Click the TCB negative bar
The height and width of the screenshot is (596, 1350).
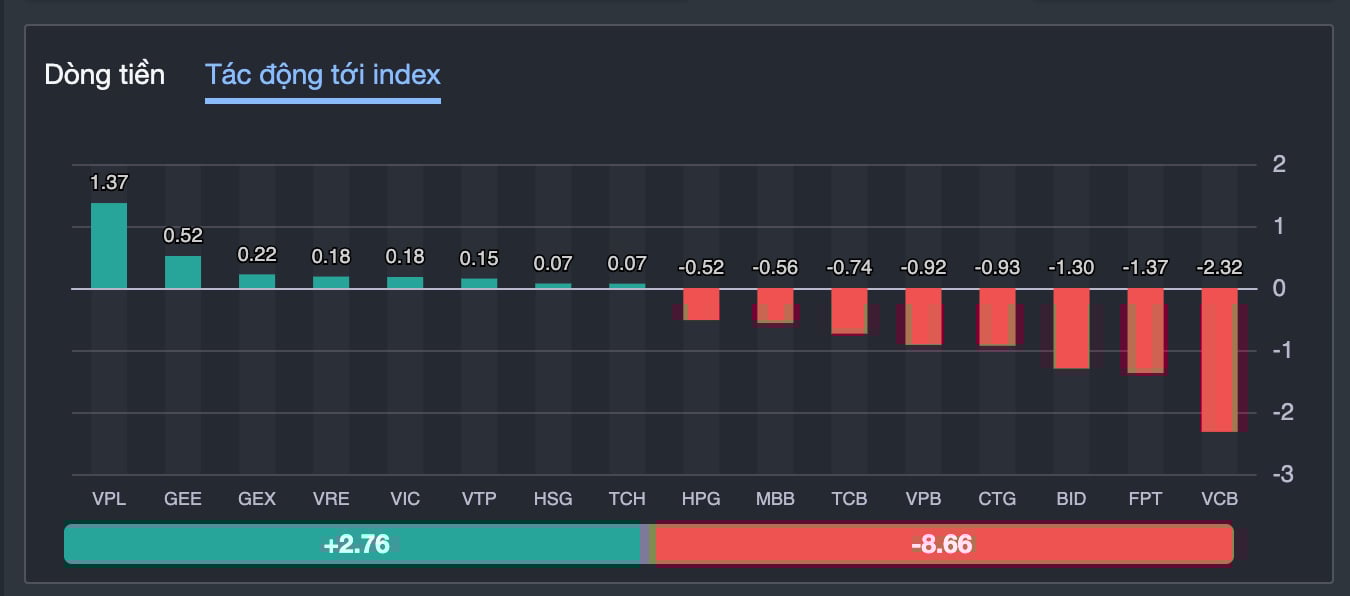(x=849, y=311)
